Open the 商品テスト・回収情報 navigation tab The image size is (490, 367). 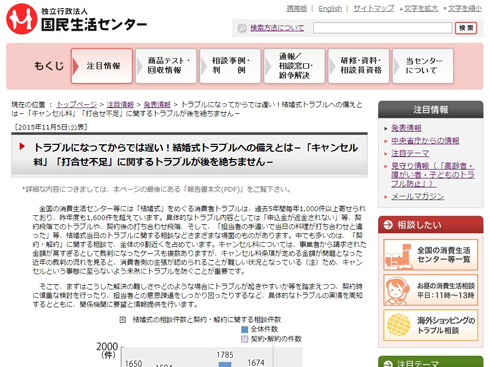pos(166,66)
